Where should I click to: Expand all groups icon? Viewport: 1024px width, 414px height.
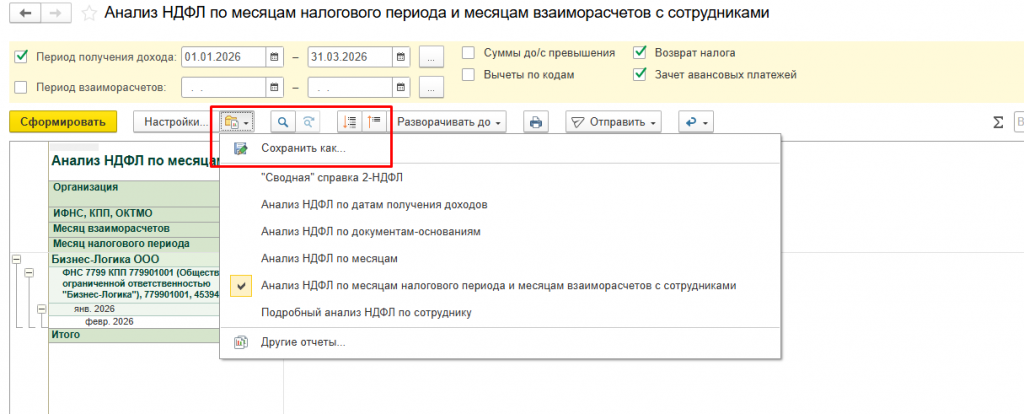pyautogui.click(x=376, y=122)
